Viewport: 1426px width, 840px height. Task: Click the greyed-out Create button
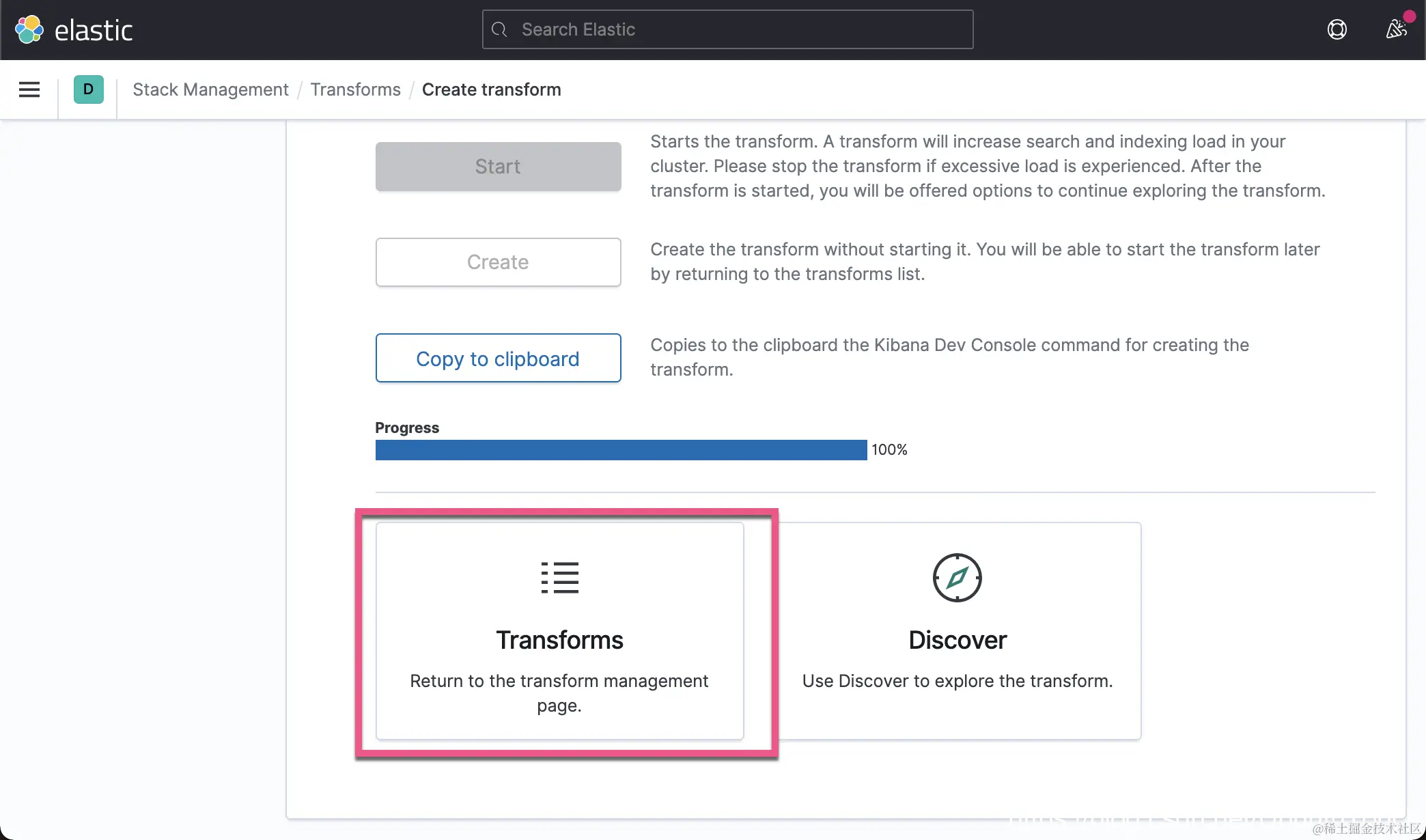[x=498, y=262]
